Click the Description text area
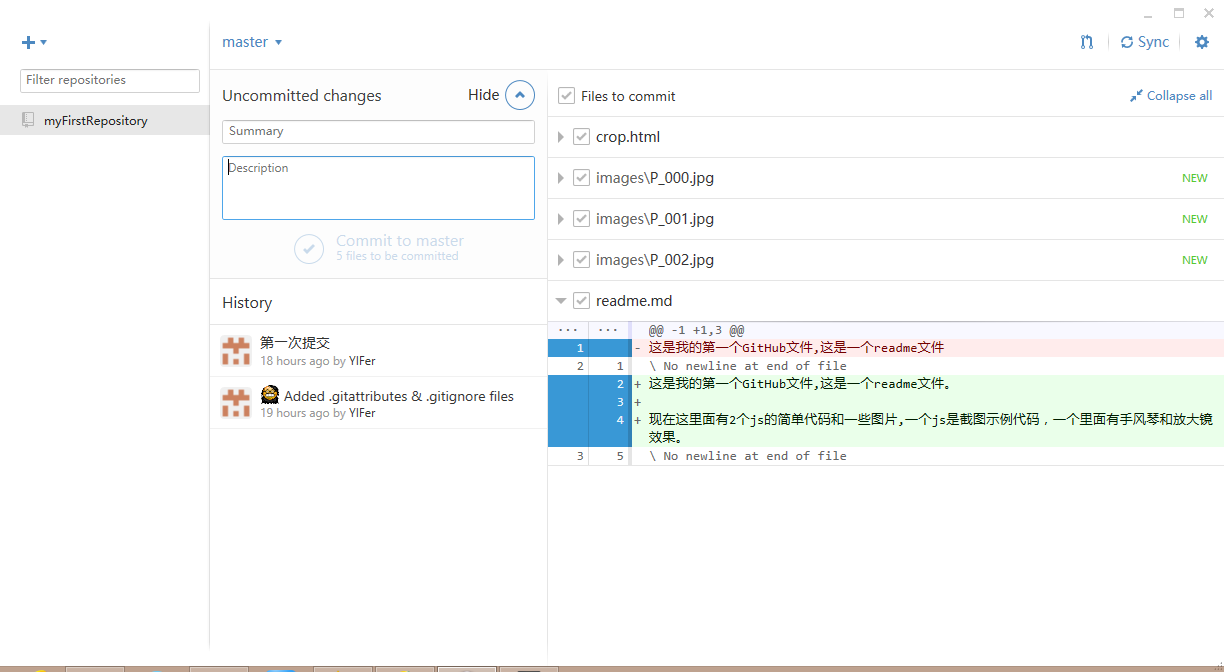This screenshot has height=672, width=1224. click(x=378, y=188)
